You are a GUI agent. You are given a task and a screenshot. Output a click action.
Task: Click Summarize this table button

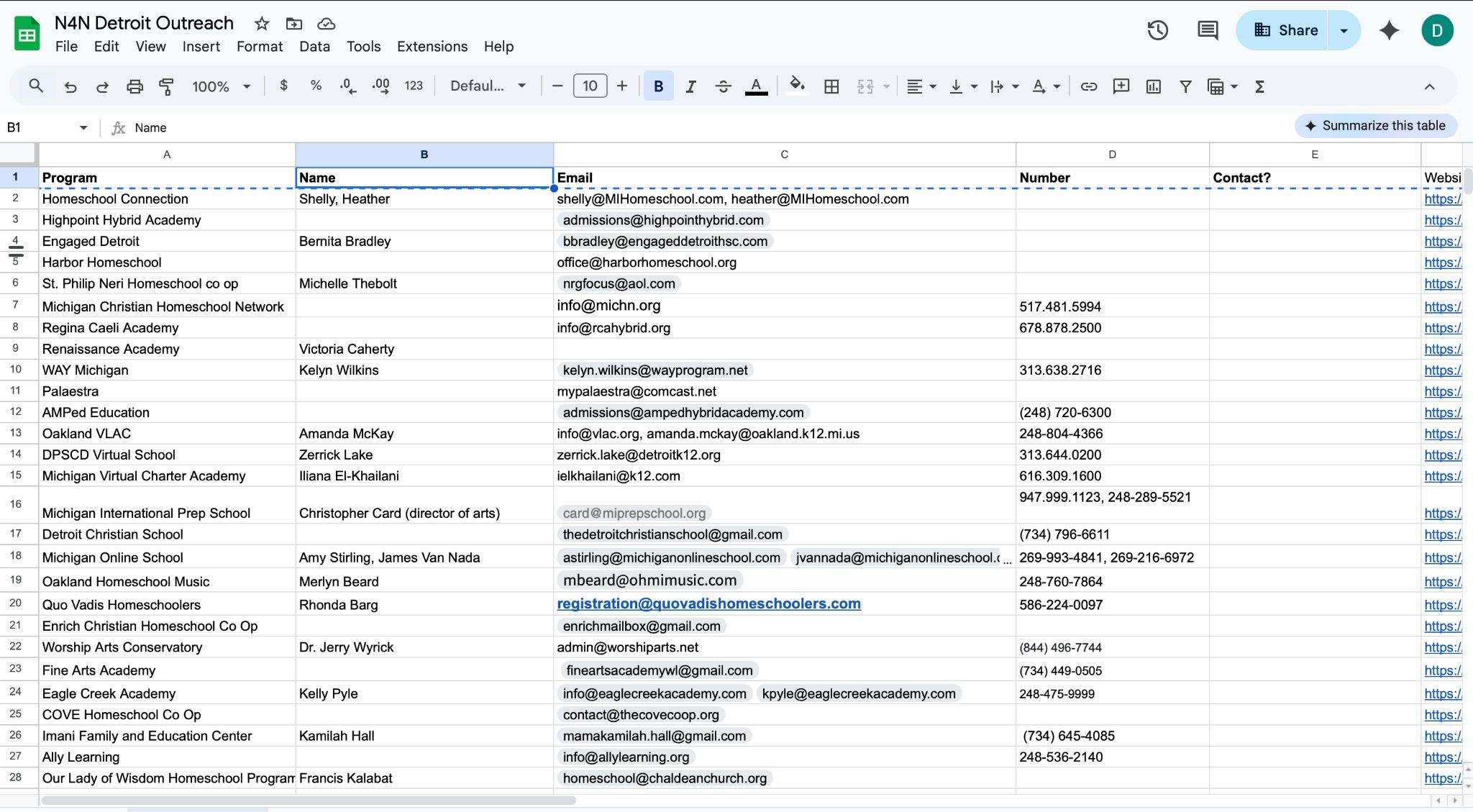[x=1375, y=126]
